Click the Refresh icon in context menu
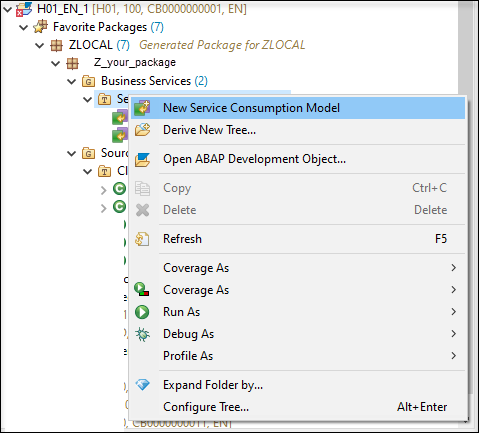Viewport: 479px width, 433px height. click(142, 239)
